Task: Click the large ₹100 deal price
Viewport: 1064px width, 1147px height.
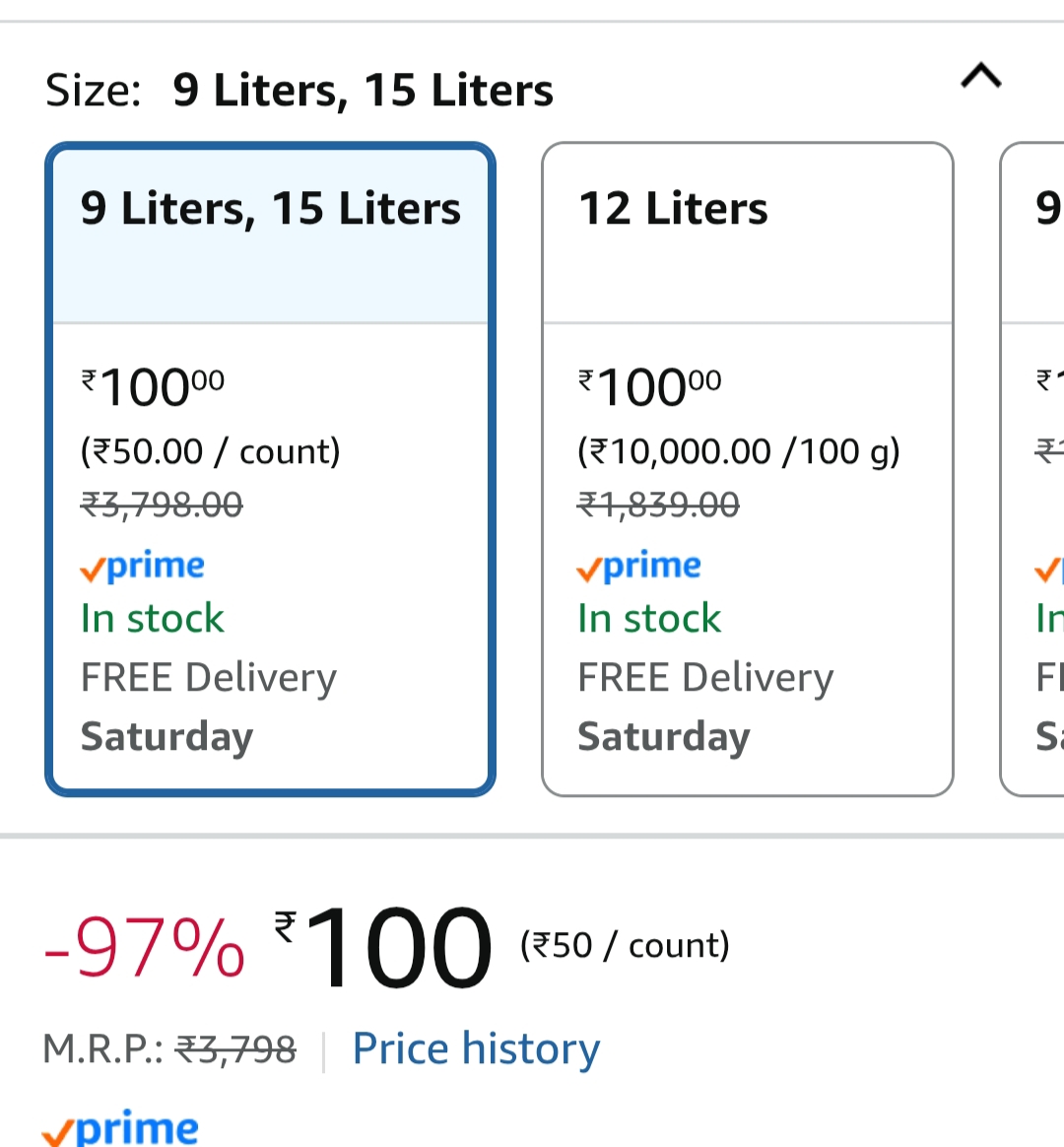Action: (384, 948)
